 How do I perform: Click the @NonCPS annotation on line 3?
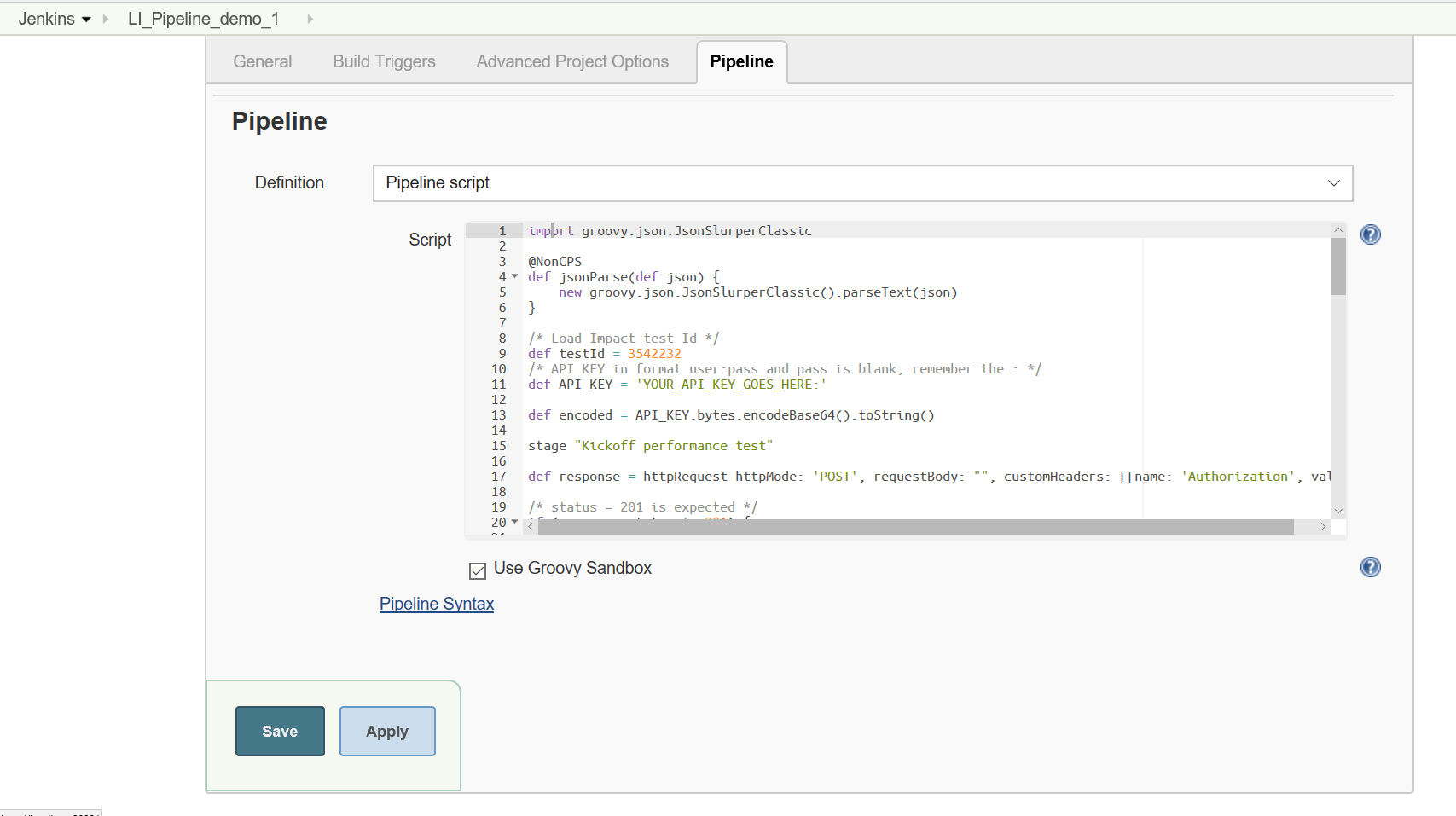[554, 262]
